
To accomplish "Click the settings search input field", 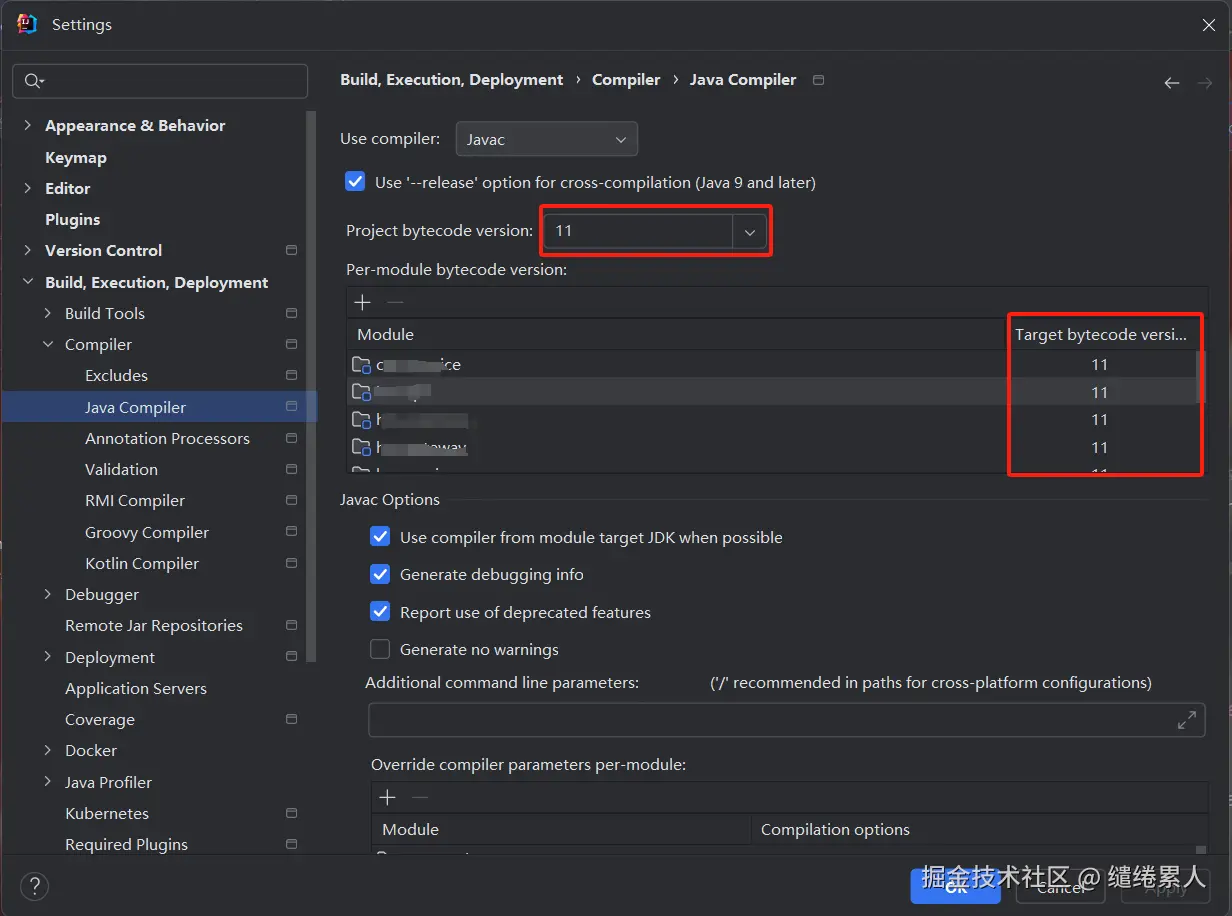I will click(x=160, y=81).
